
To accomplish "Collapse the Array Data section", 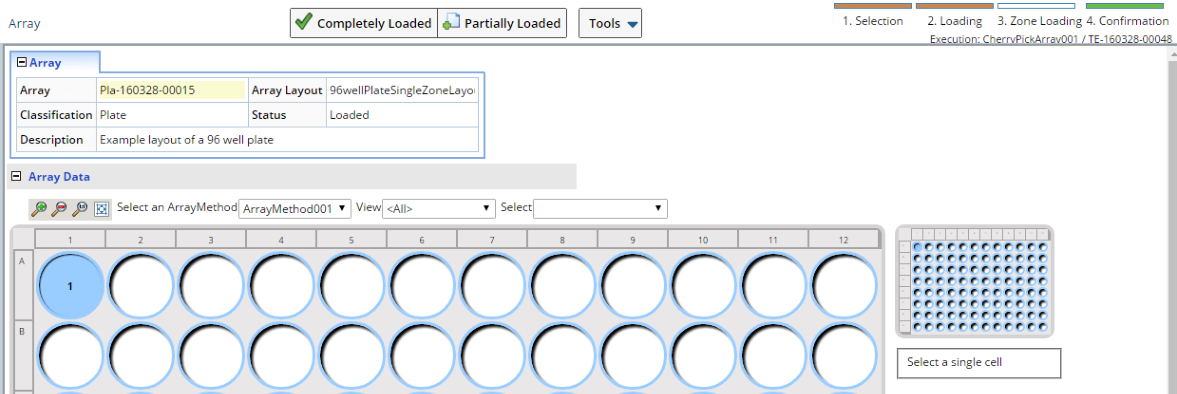I will 15,177.
